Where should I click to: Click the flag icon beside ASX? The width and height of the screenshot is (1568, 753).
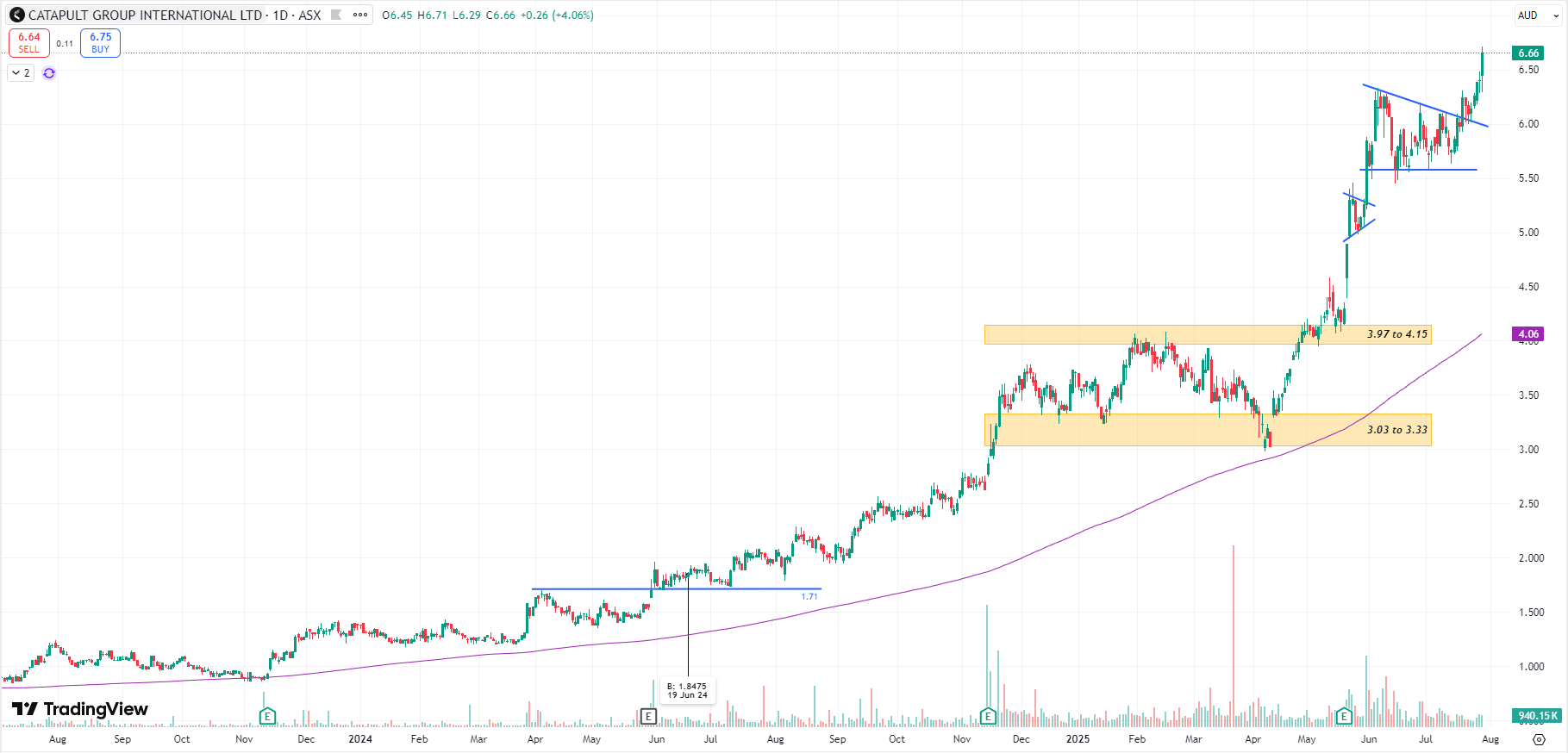[336, 15]
